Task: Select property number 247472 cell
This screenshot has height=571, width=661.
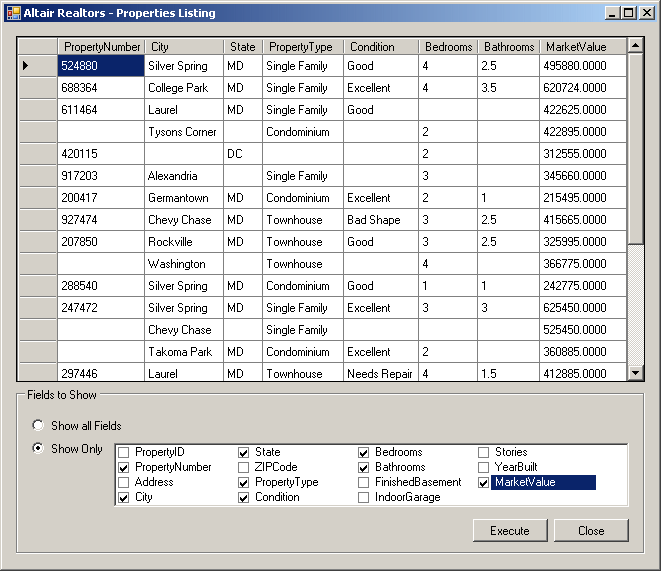Action: point(101,308)
